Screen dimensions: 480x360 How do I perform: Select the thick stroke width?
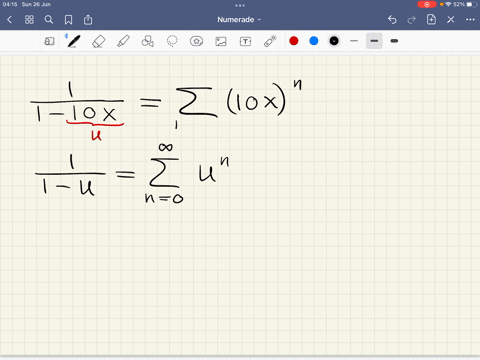[394, 41]
